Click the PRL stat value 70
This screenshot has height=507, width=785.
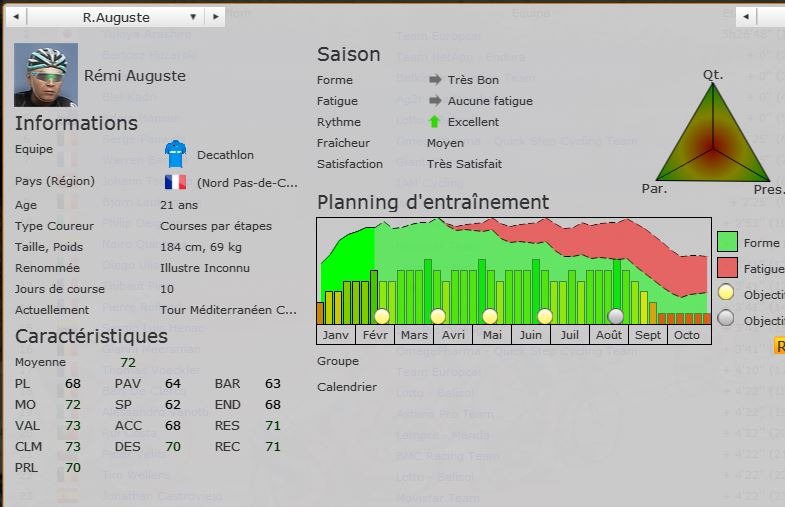click(73, 467)
